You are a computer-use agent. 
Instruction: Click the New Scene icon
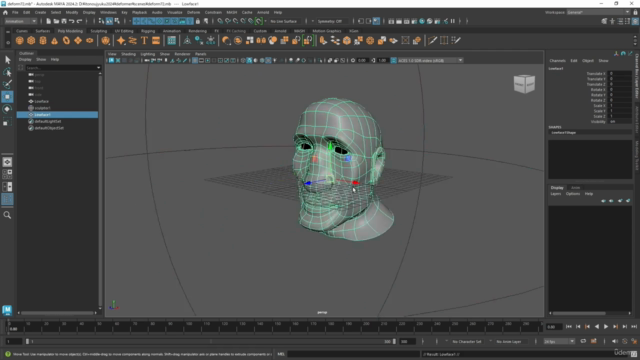pos(49,21)
